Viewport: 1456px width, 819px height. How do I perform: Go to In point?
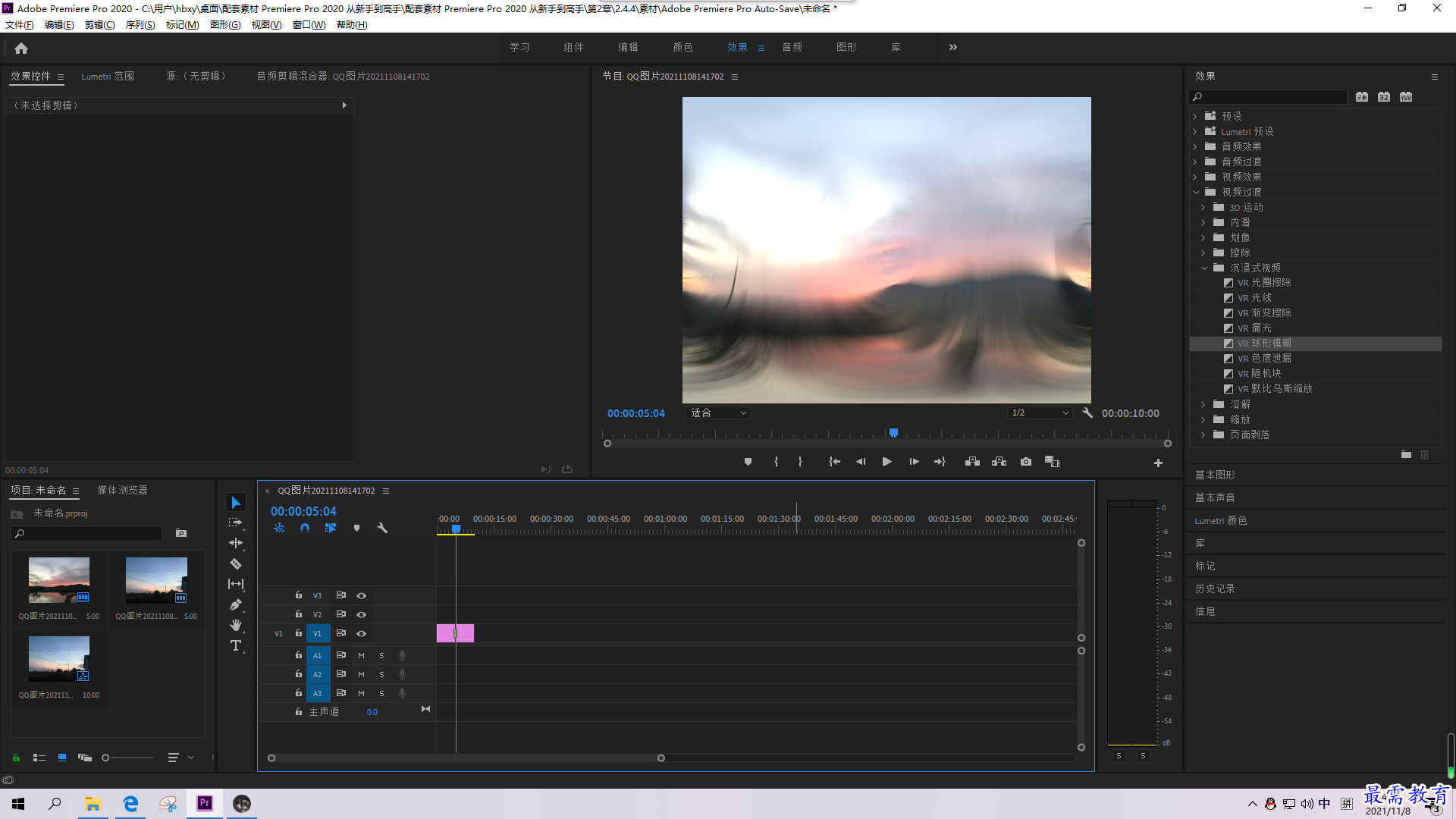[x=834, y=462]
